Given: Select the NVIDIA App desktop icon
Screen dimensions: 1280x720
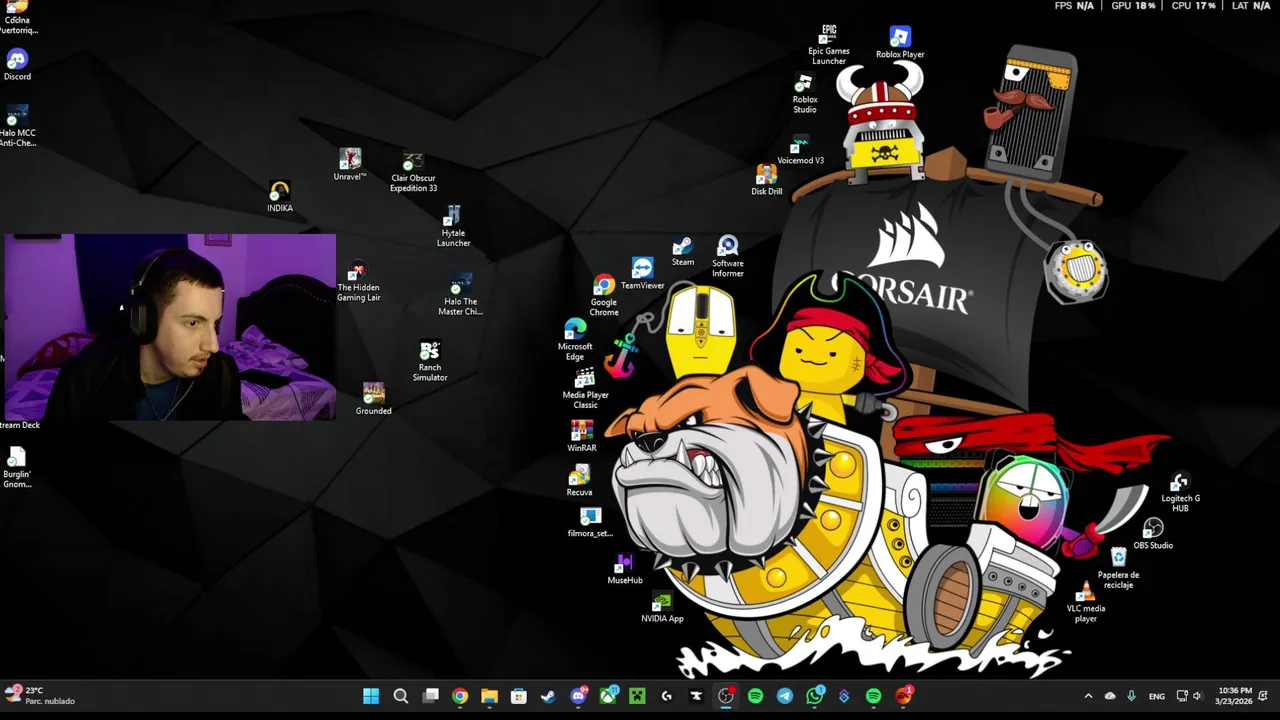Looking at the screenshot, I should click(x=662, y=608).
